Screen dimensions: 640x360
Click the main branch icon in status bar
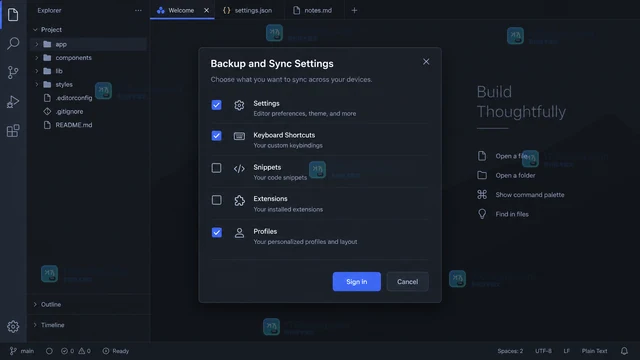(13, 351)
